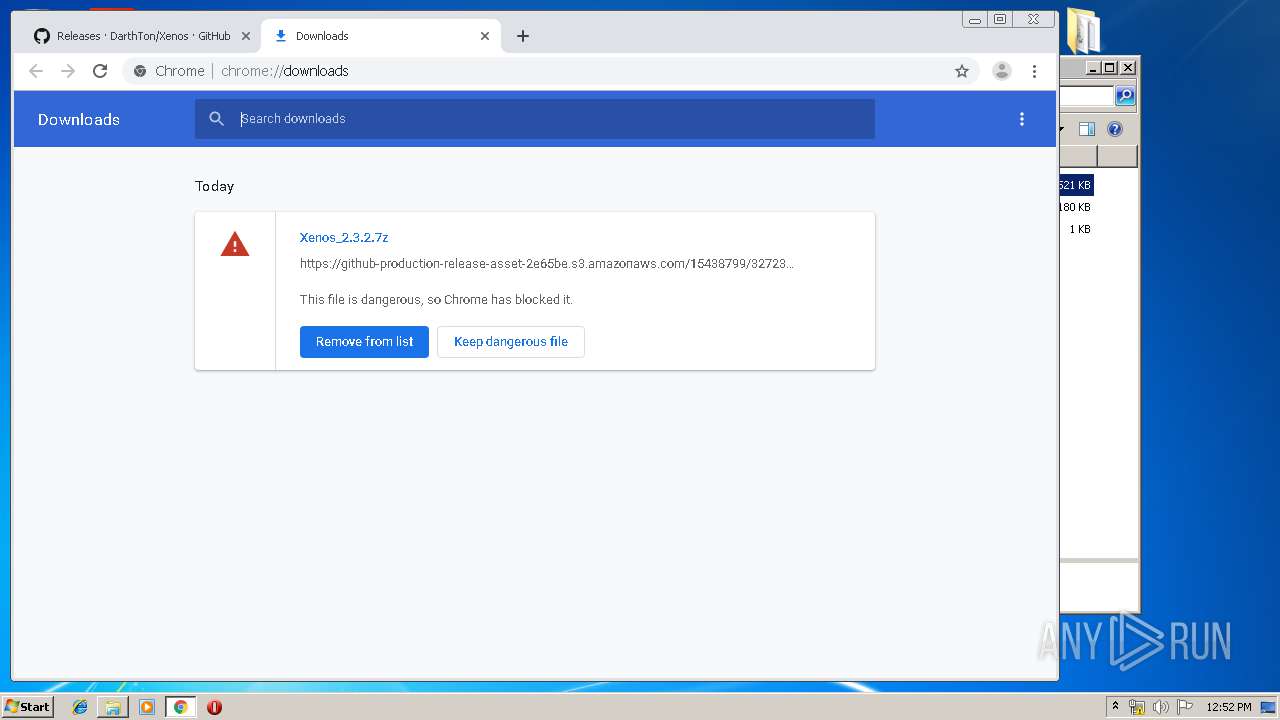Click the Downloads page title
This screenshot has width=1280, height=720.
79,119
